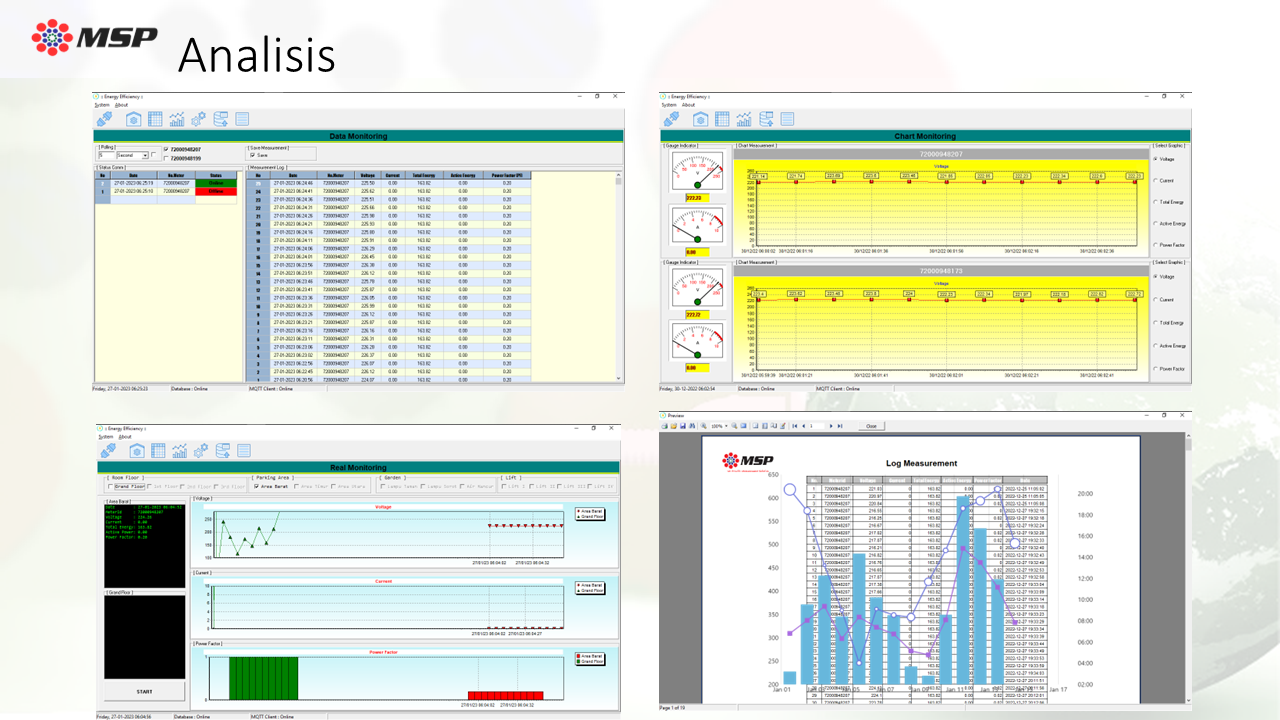
Task: Click the polling interval input field
Action: 105,155
